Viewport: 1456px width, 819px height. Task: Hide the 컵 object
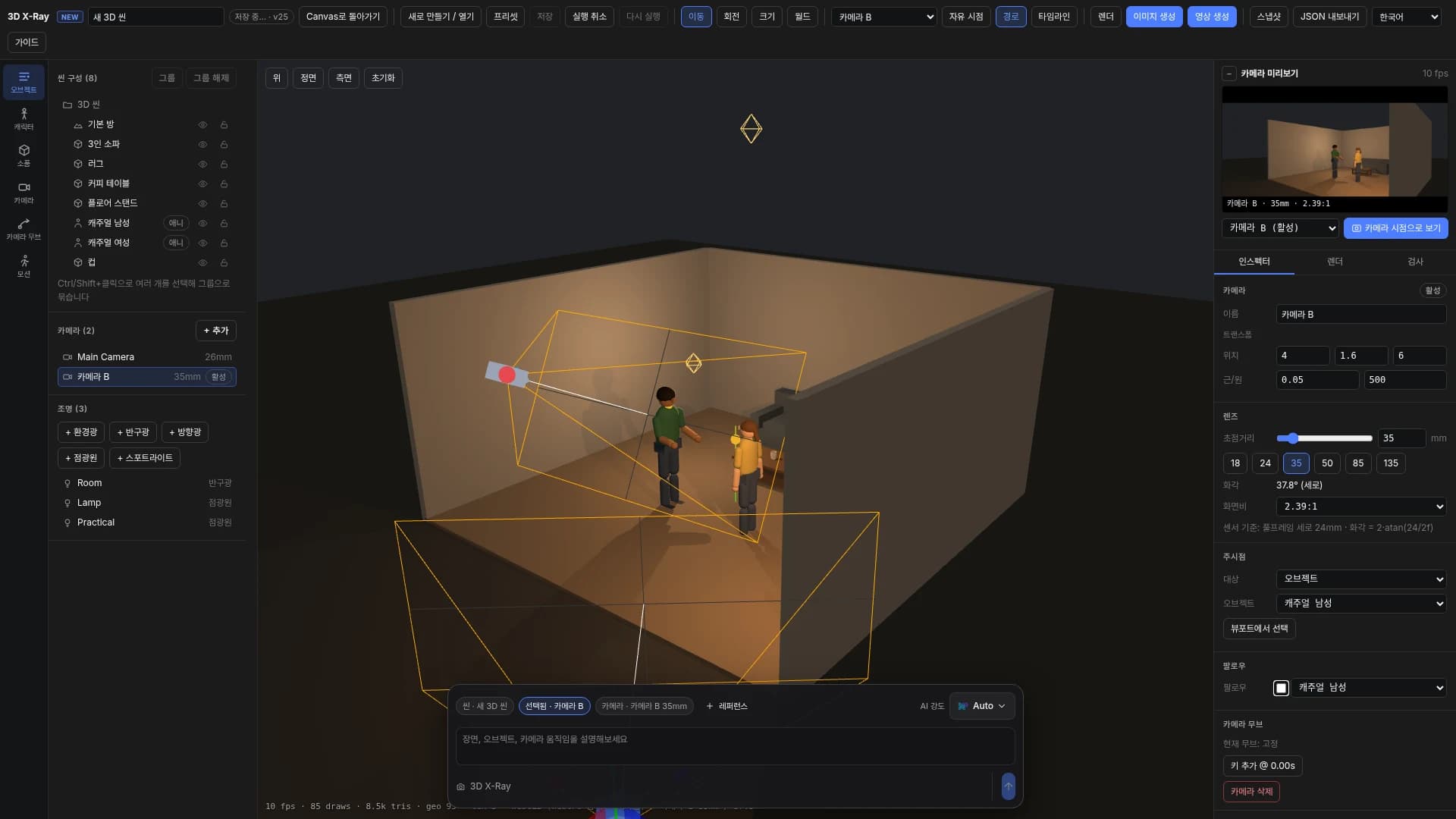click(x=202, y=262)
